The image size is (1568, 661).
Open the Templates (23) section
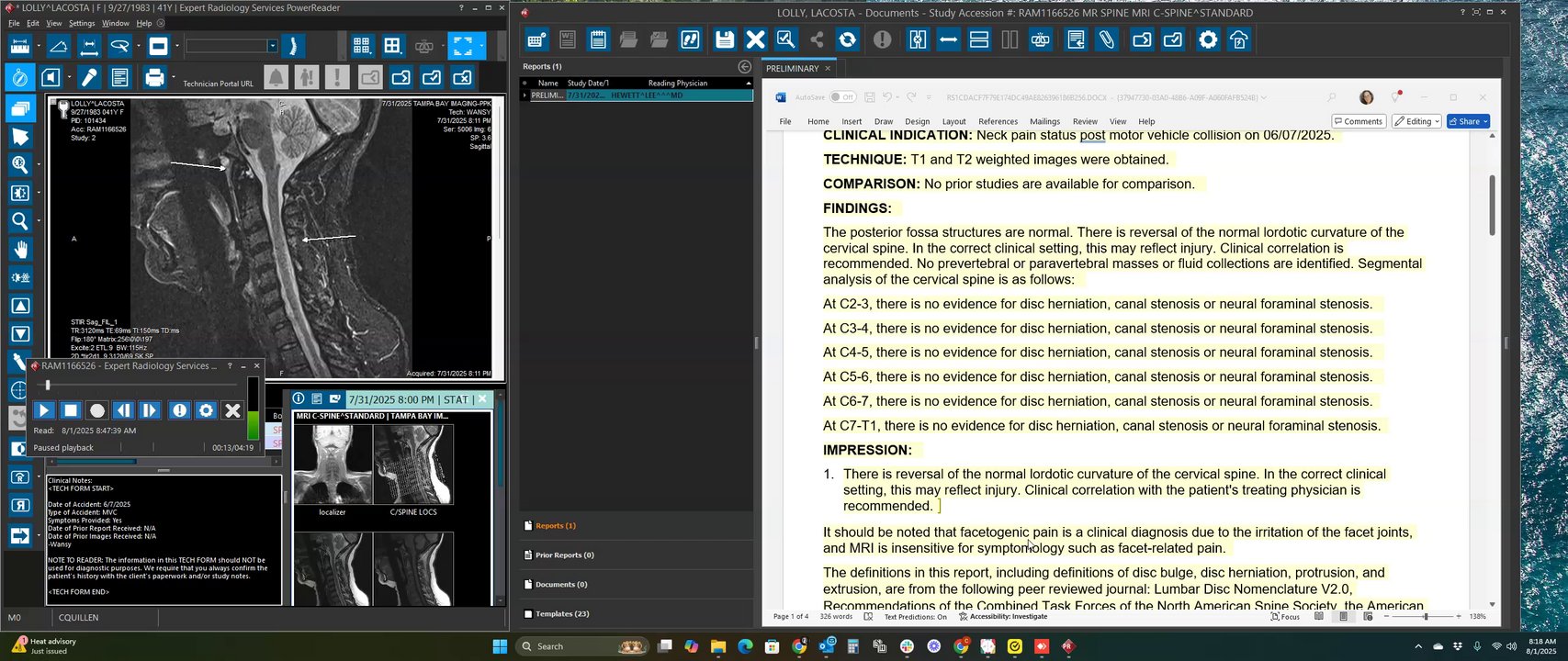562,614
